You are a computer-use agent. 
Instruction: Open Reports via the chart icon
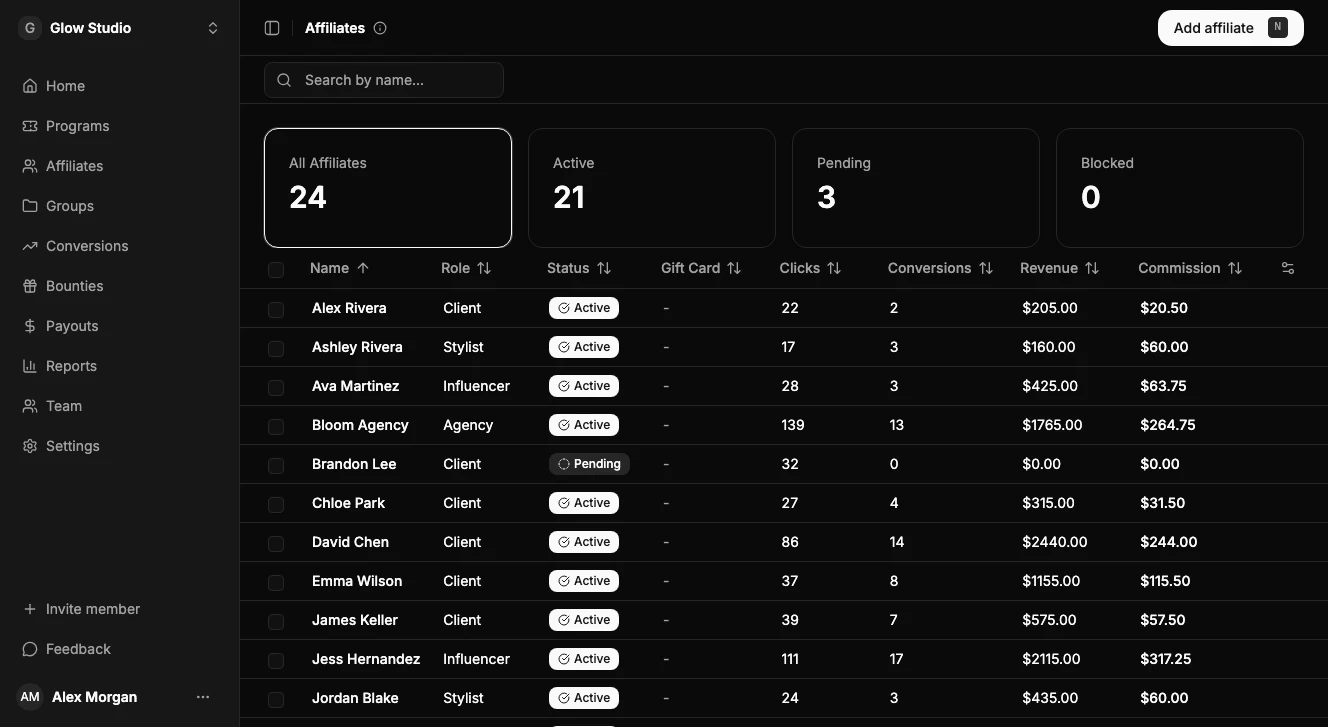[28, 366]
